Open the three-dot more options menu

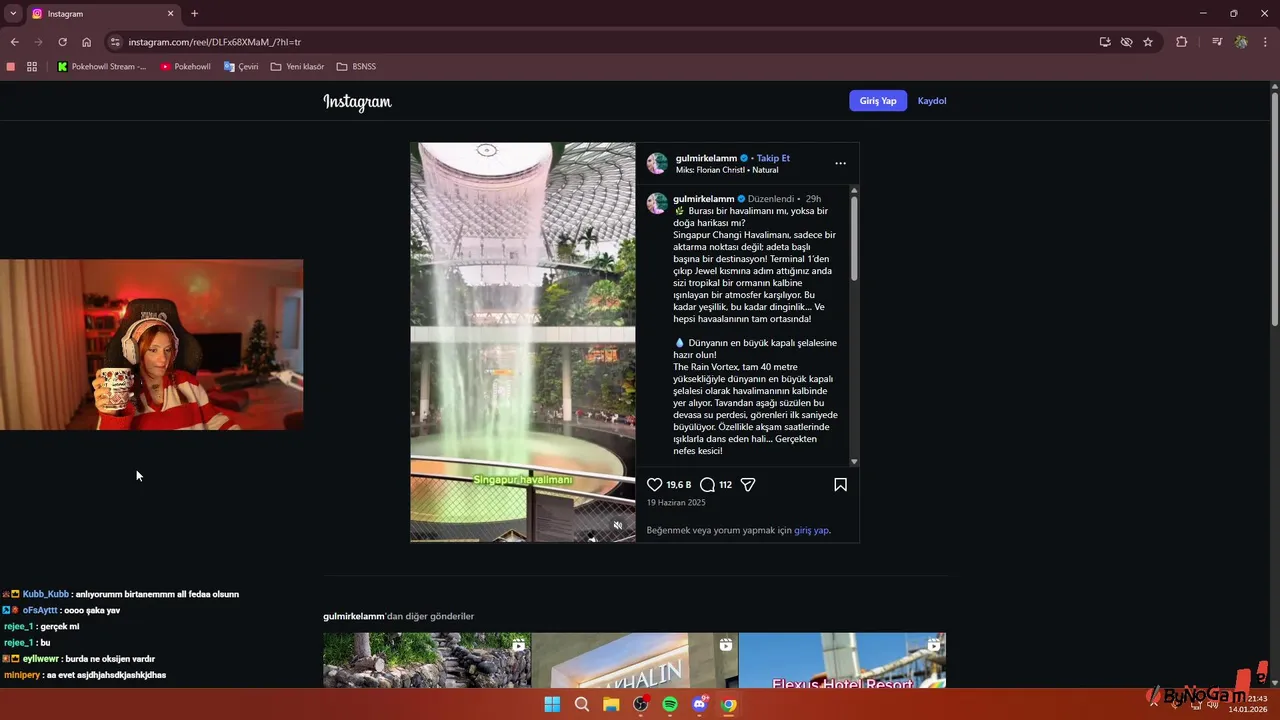[840, 163]
